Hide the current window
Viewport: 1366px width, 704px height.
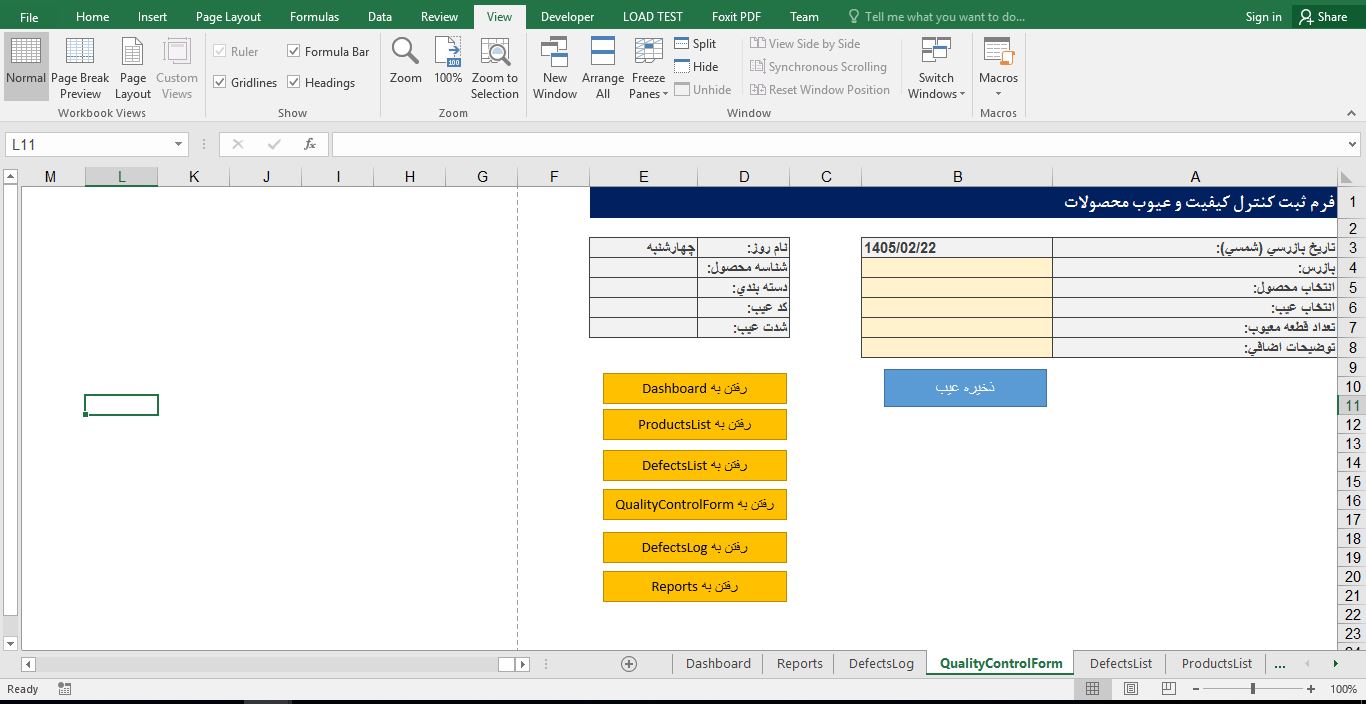[x=696, y=67]
